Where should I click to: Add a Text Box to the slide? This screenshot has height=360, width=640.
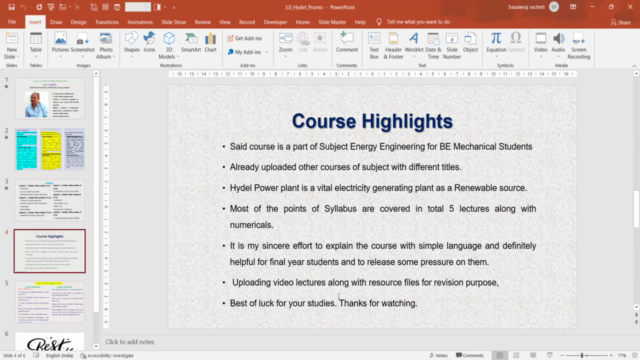click(x=374, y=46)
